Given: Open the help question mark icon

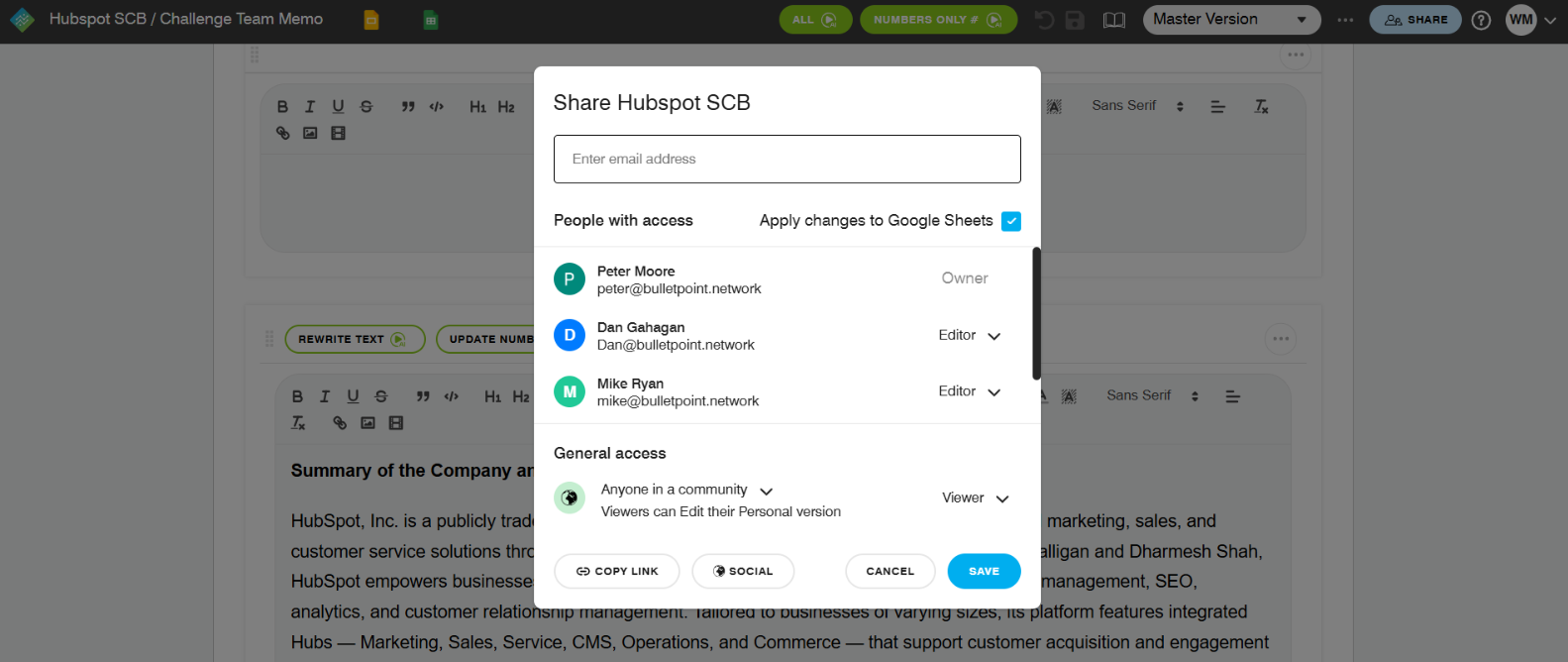Looking at the screenshot, I should [x=1481, y=20].
